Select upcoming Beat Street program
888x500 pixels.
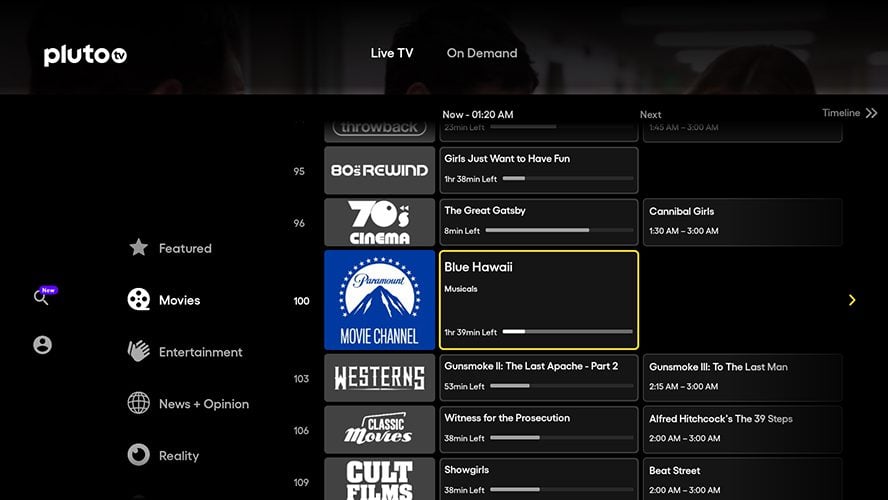tap(742, 479)
